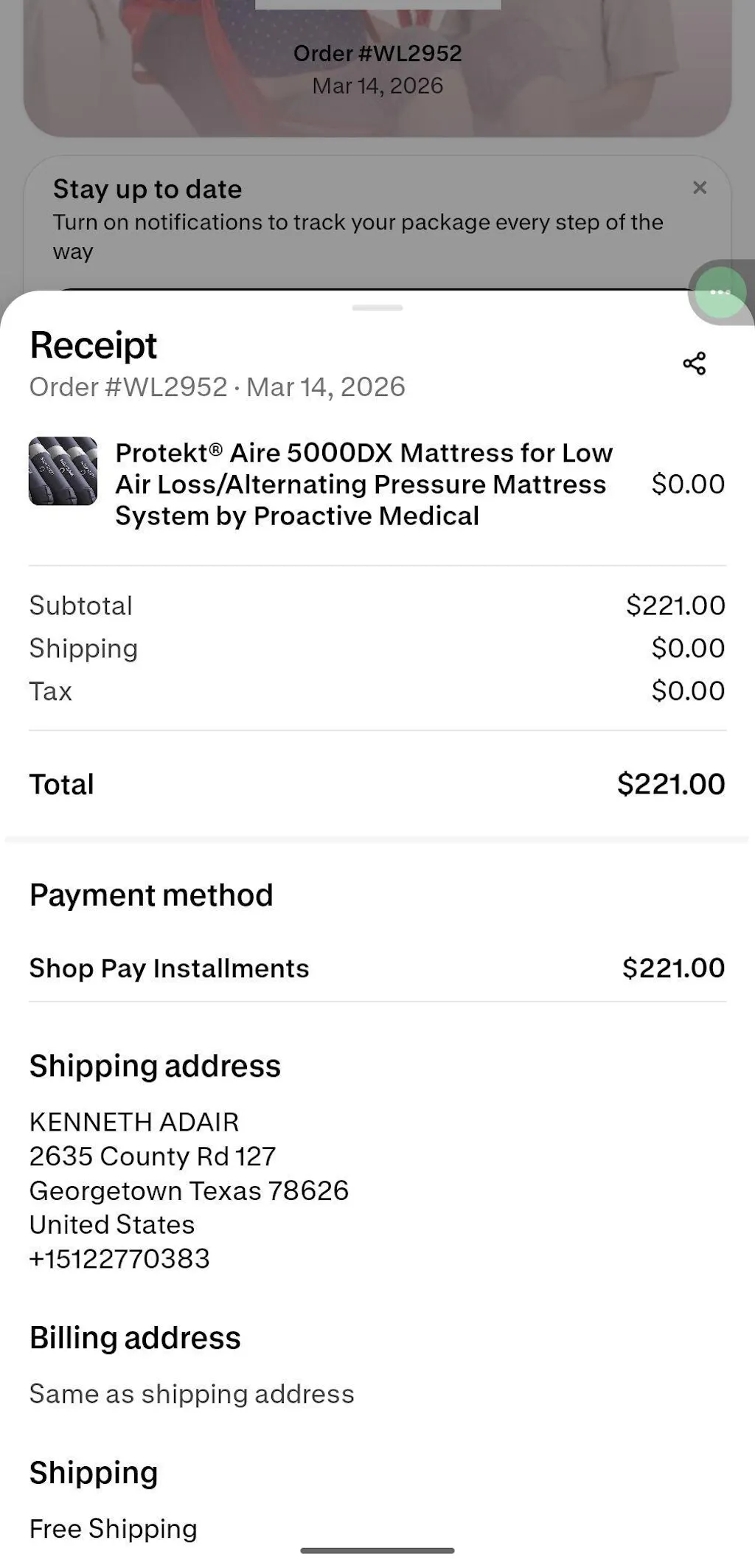Open the Protekt mattress product thumbnail
This screenshot has width=755, height=1568.
(63, 471)
